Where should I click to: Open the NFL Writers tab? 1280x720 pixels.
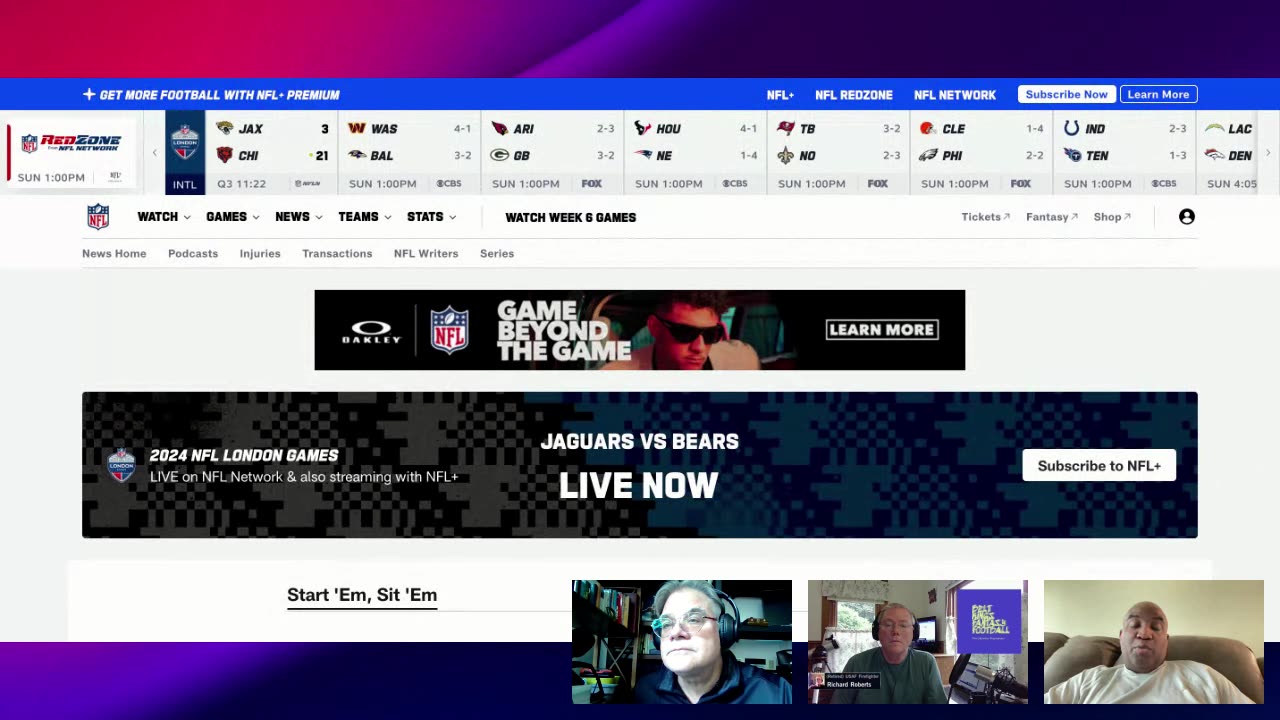tap(426, 254)
